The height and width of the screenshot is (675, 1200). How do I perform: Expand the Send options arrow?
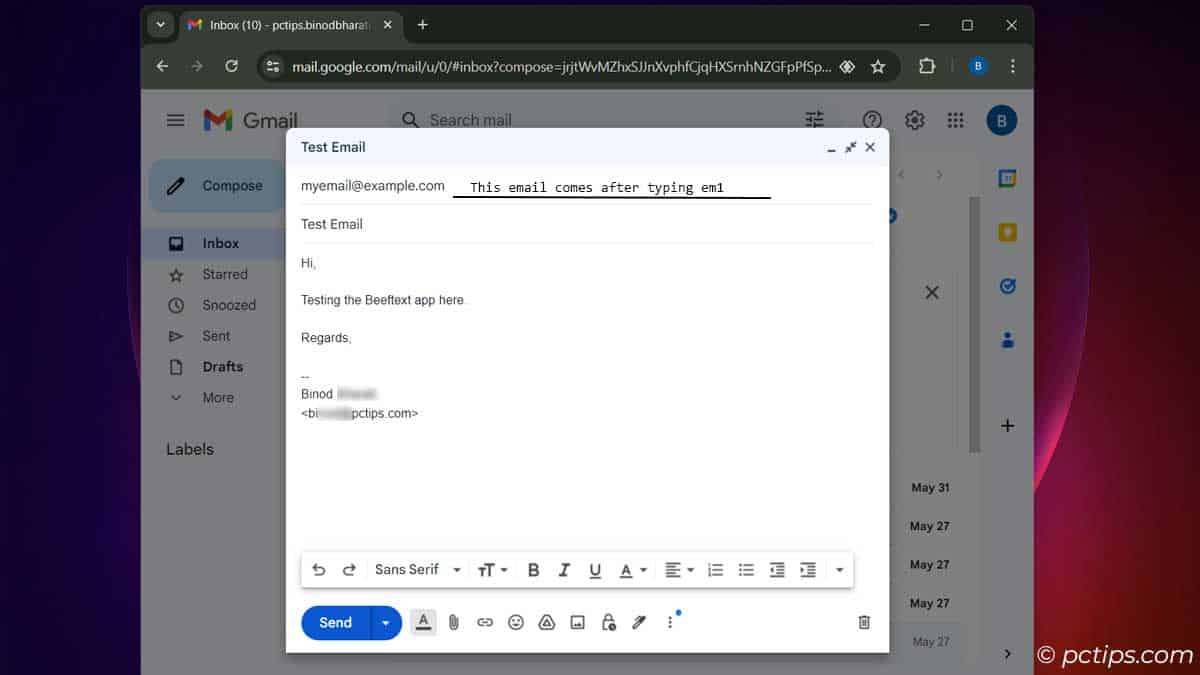[386, 622]
